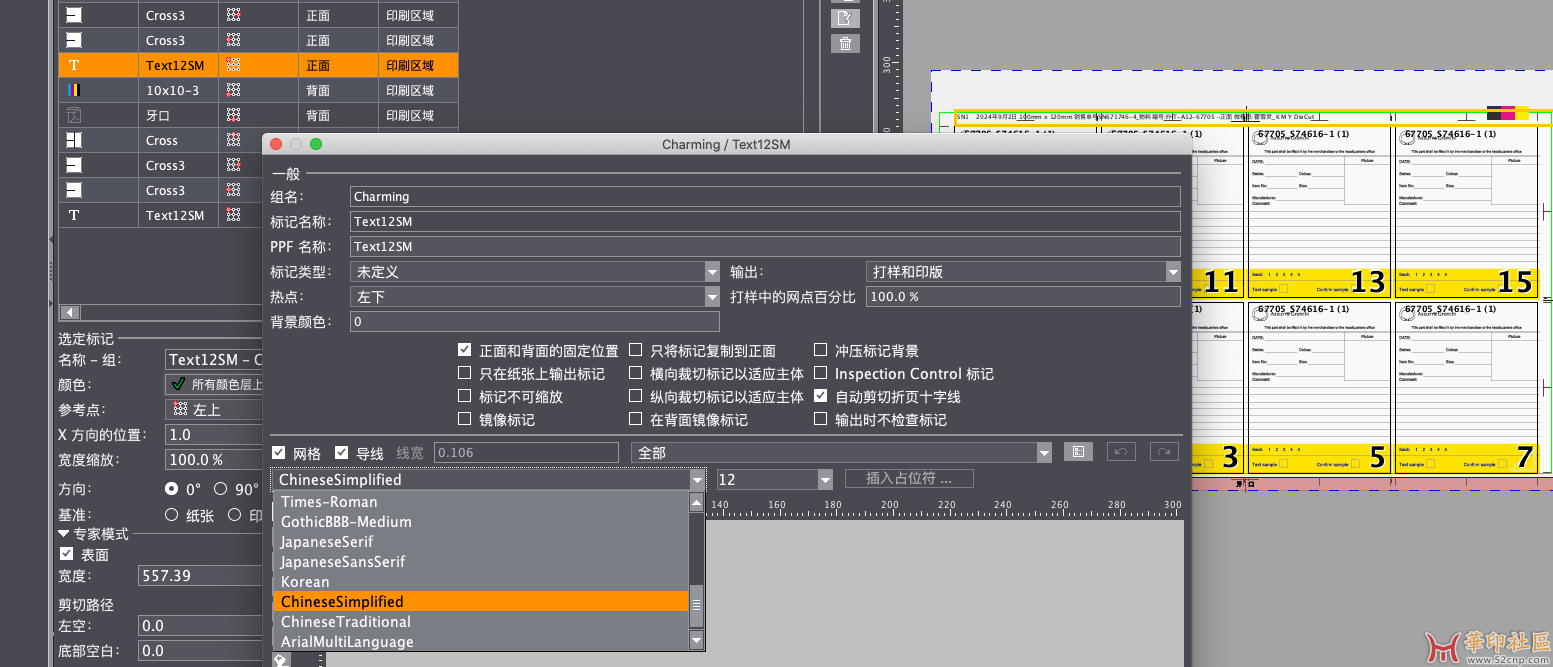Open the 输出 dropdown showing 打样和印版
The image size is (1553, 667).
tap(1023, 271)
